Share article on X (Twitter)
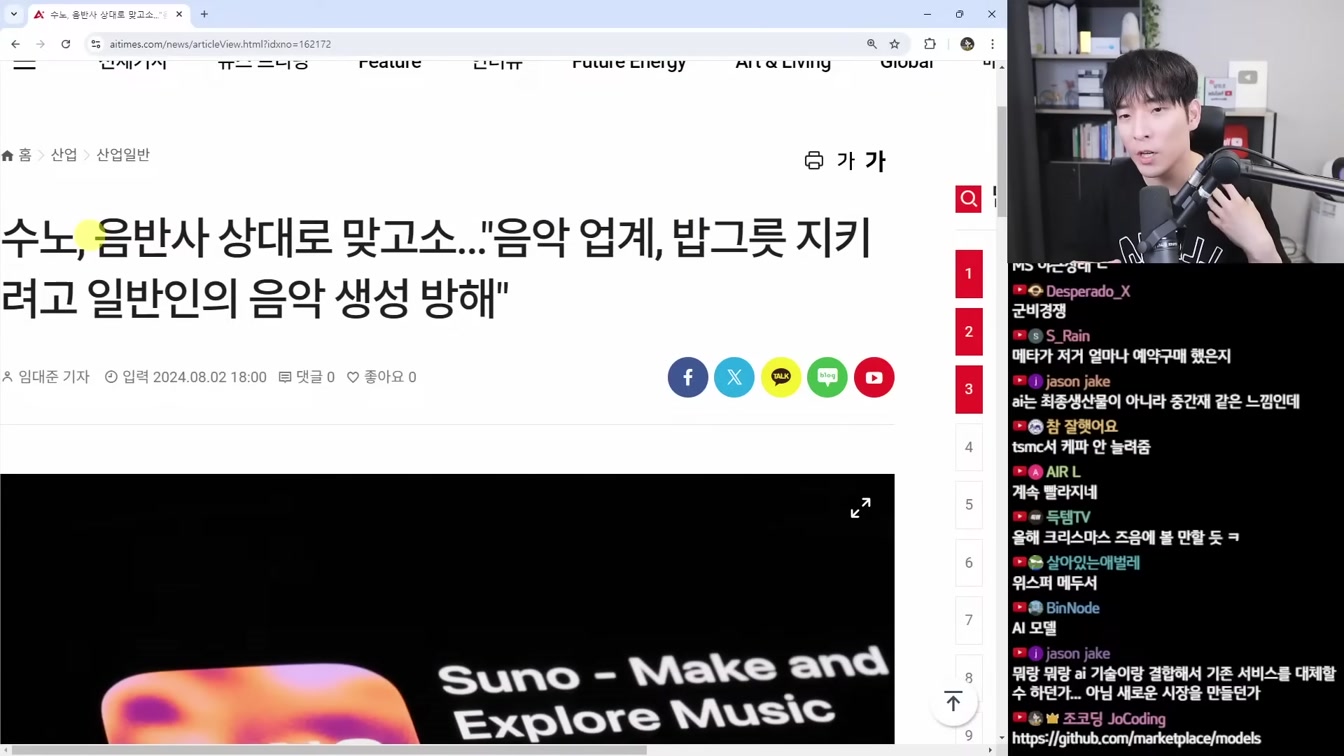This screenshot has width=1344, height=756. [734, 377]
